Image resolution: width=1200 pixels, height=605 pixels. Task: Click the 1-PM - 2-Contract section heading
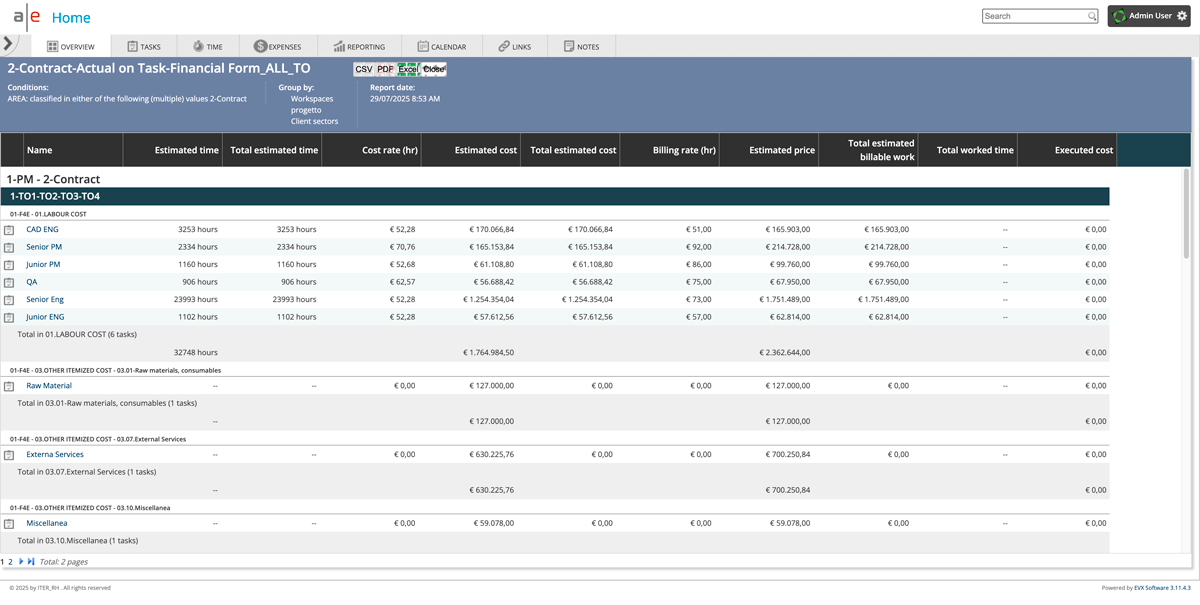[53, 179]
